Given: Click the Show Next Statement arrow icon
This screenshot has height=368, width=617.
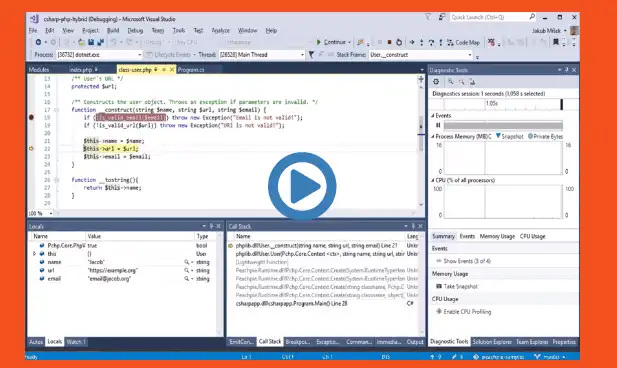Looking at the screenshot, I should pyautogui.click(x=412, y=42).
